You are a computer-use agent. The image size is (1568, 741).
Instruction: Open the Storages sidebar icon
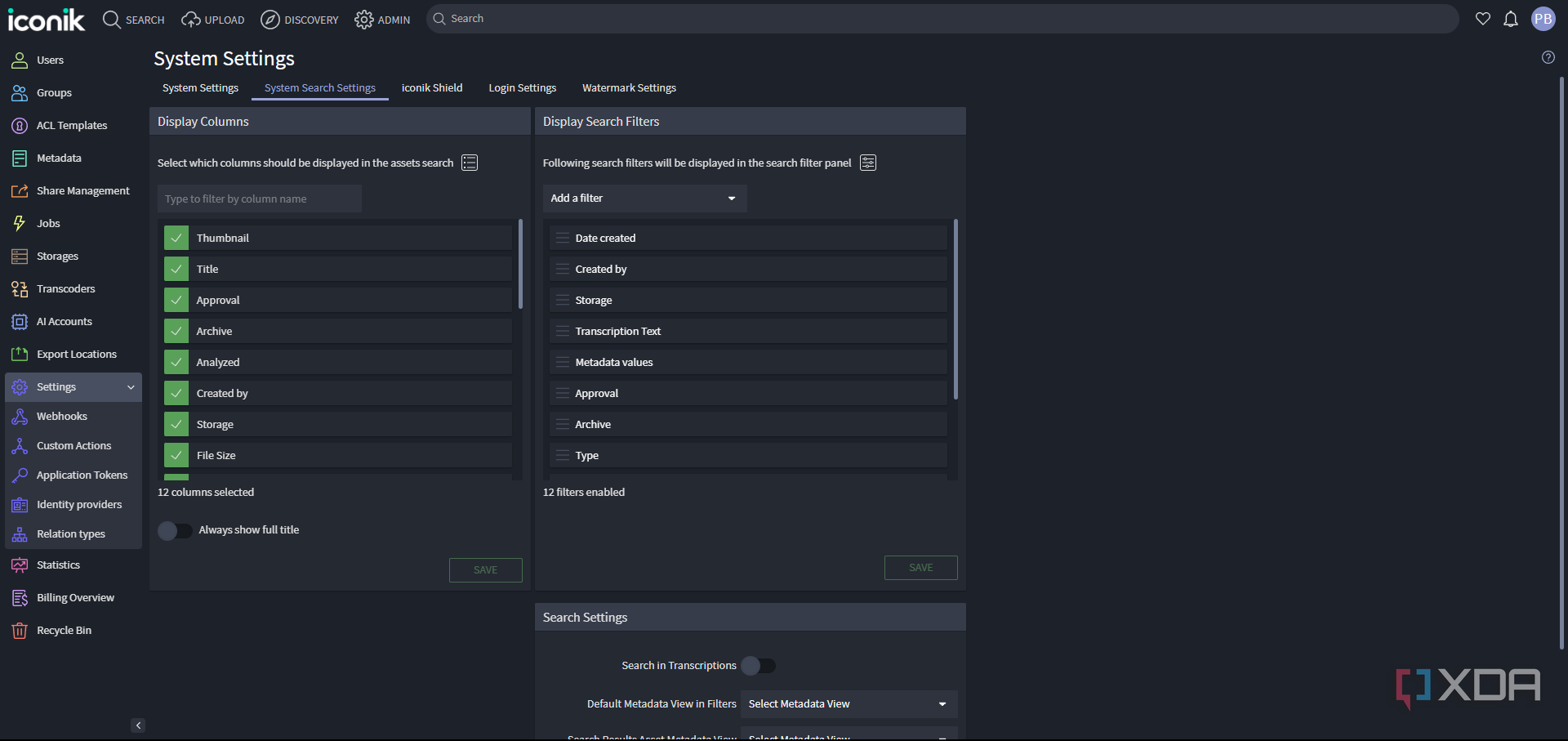tap(20, 256)
